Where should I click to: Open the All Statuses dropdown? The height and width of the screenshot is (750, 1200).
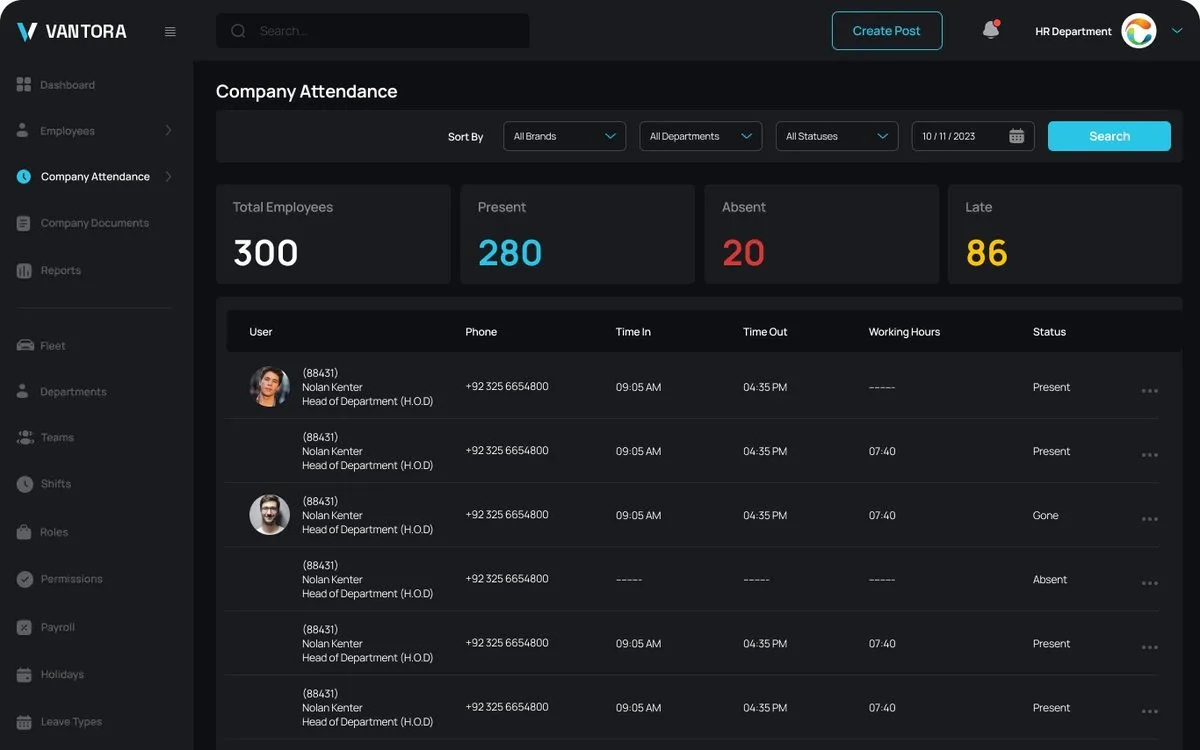click(837, 136)
